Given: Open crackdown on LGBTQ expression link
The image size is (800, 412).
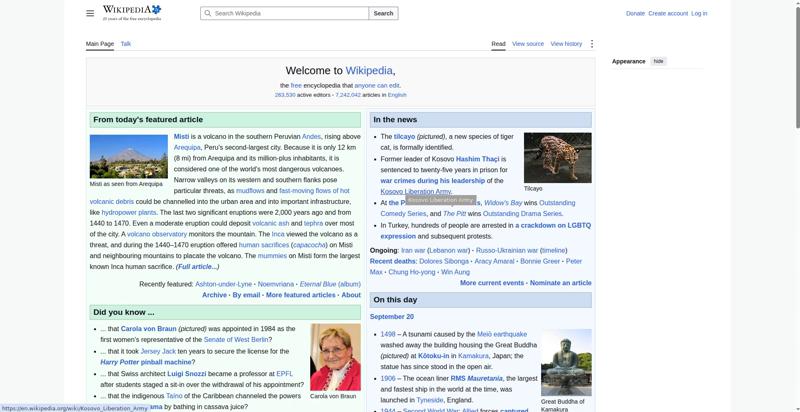Looking at the screenshot, I should tap(486, 230).
